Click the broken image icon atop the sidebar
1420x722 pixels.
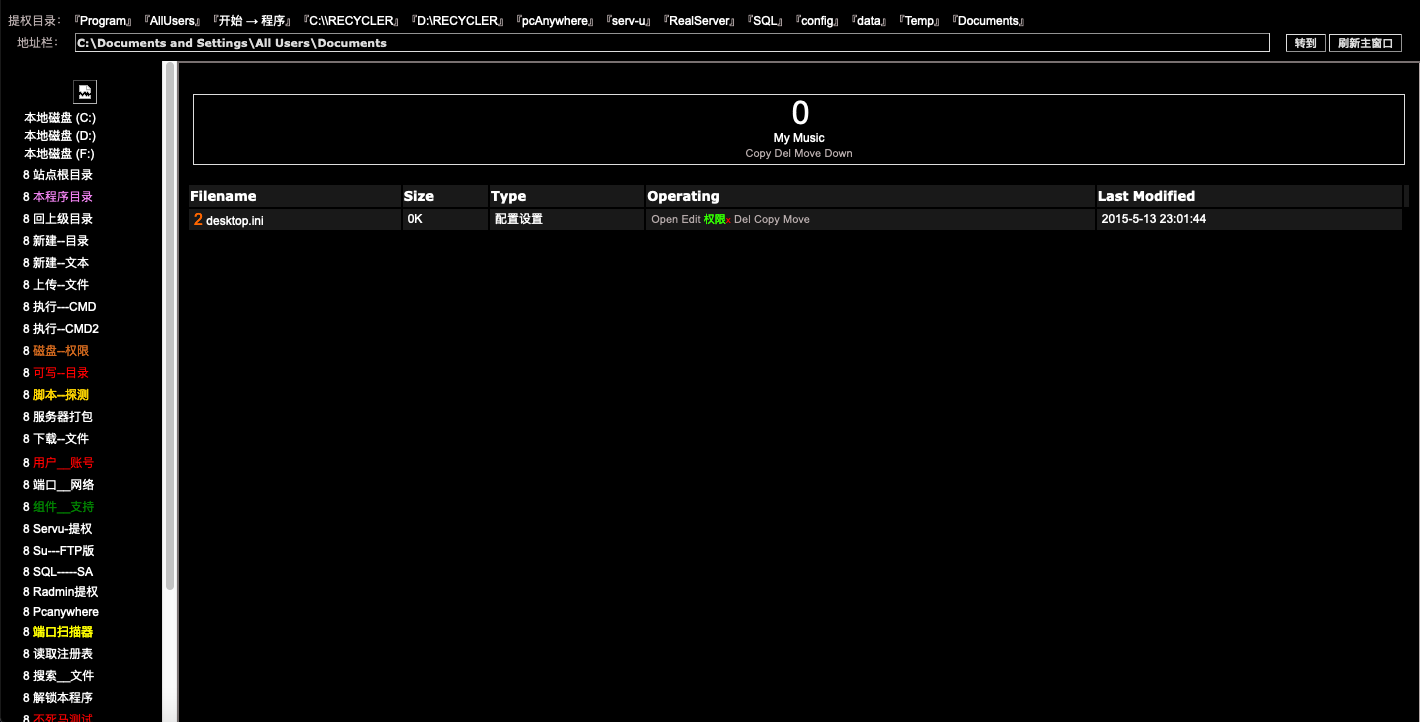click(x=85, y=92)
